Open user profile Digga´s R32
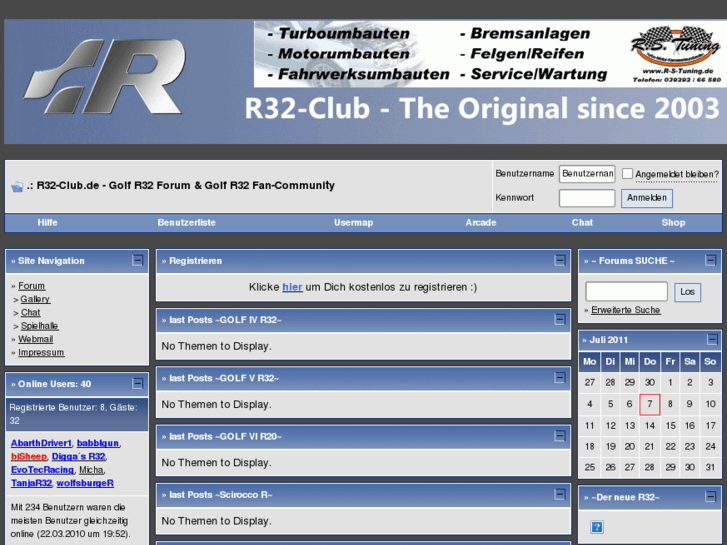Image resolution: width=727 pixels, height=545 pixels. tap(78, 456)
